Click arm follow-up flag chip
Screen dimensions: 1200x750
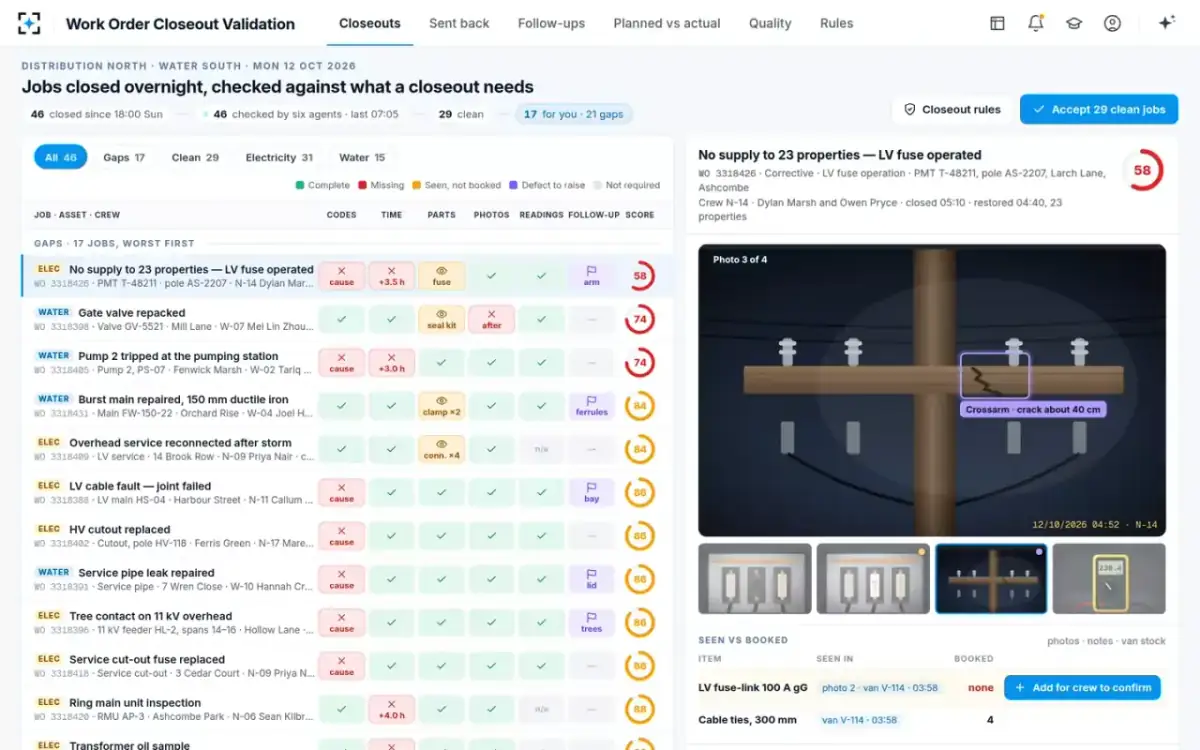tap(592, 276)
